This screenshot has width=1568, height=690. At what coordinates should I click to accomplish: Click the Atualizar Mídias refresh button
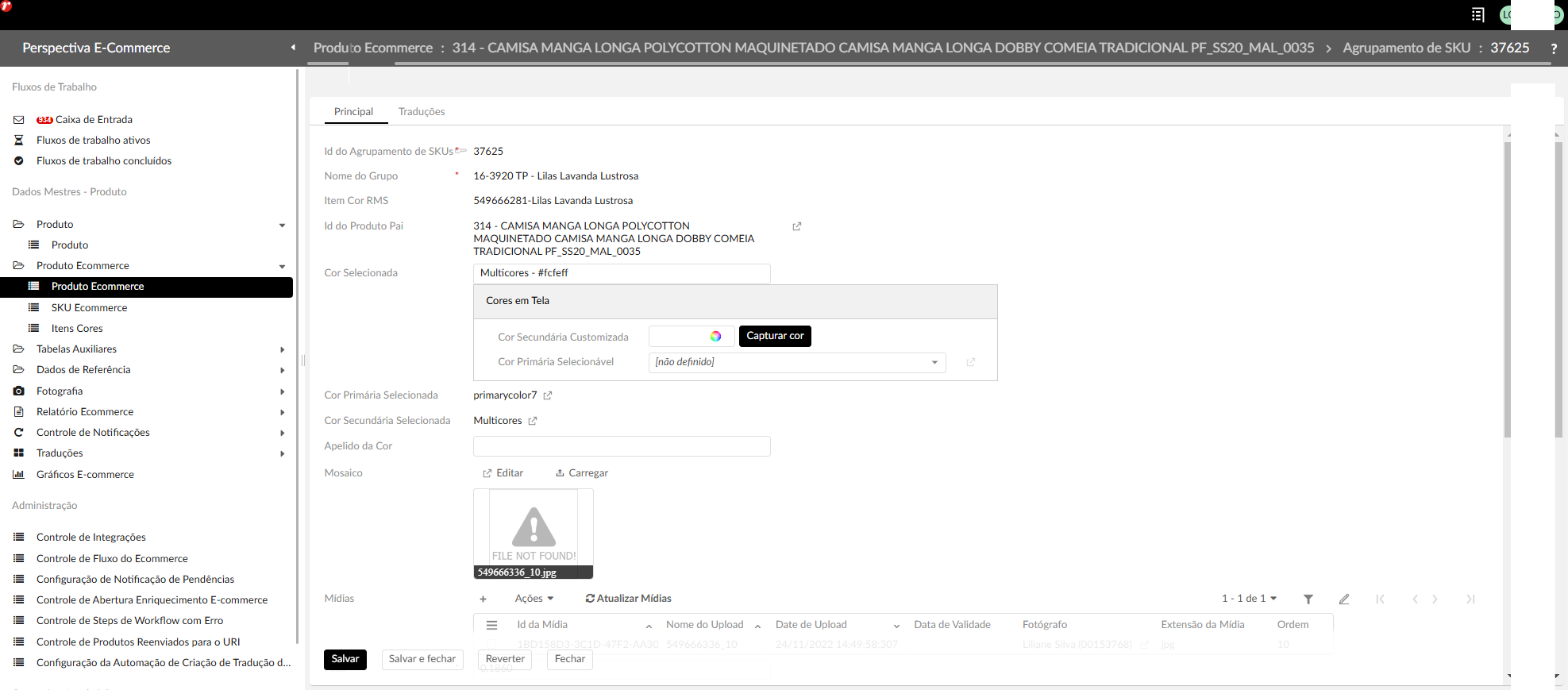(x=628, y=599)
